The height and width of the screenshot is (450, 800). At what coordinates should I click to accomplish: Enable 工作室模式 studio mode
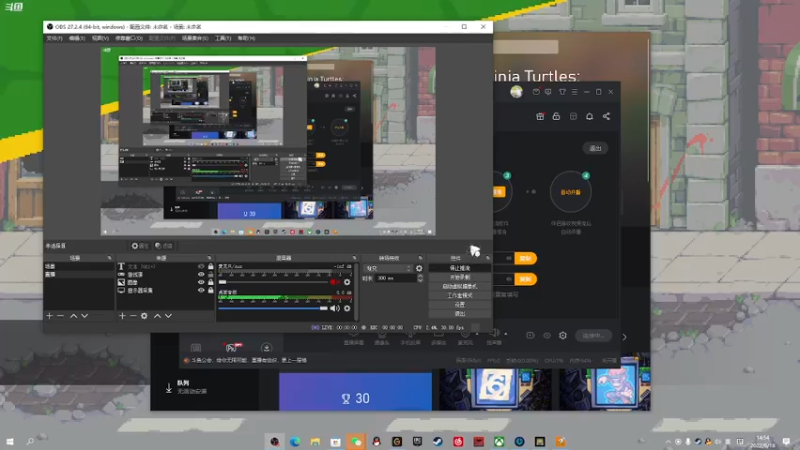pos(460,295)
